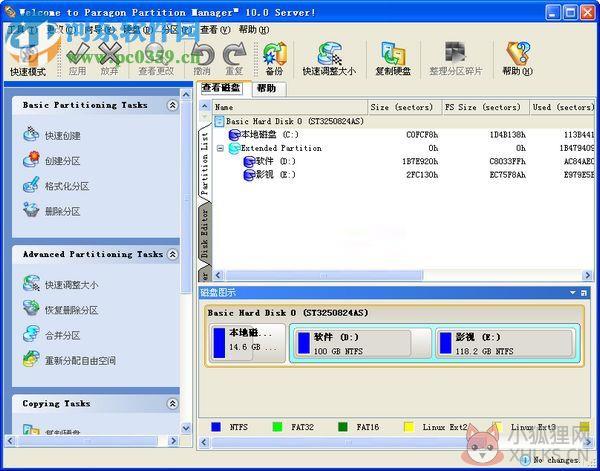Screen dimensions: 600x471
Task: Click the 复制硬盘 copy disk icon
Action: pyautogui.click(x=393, y=59)
